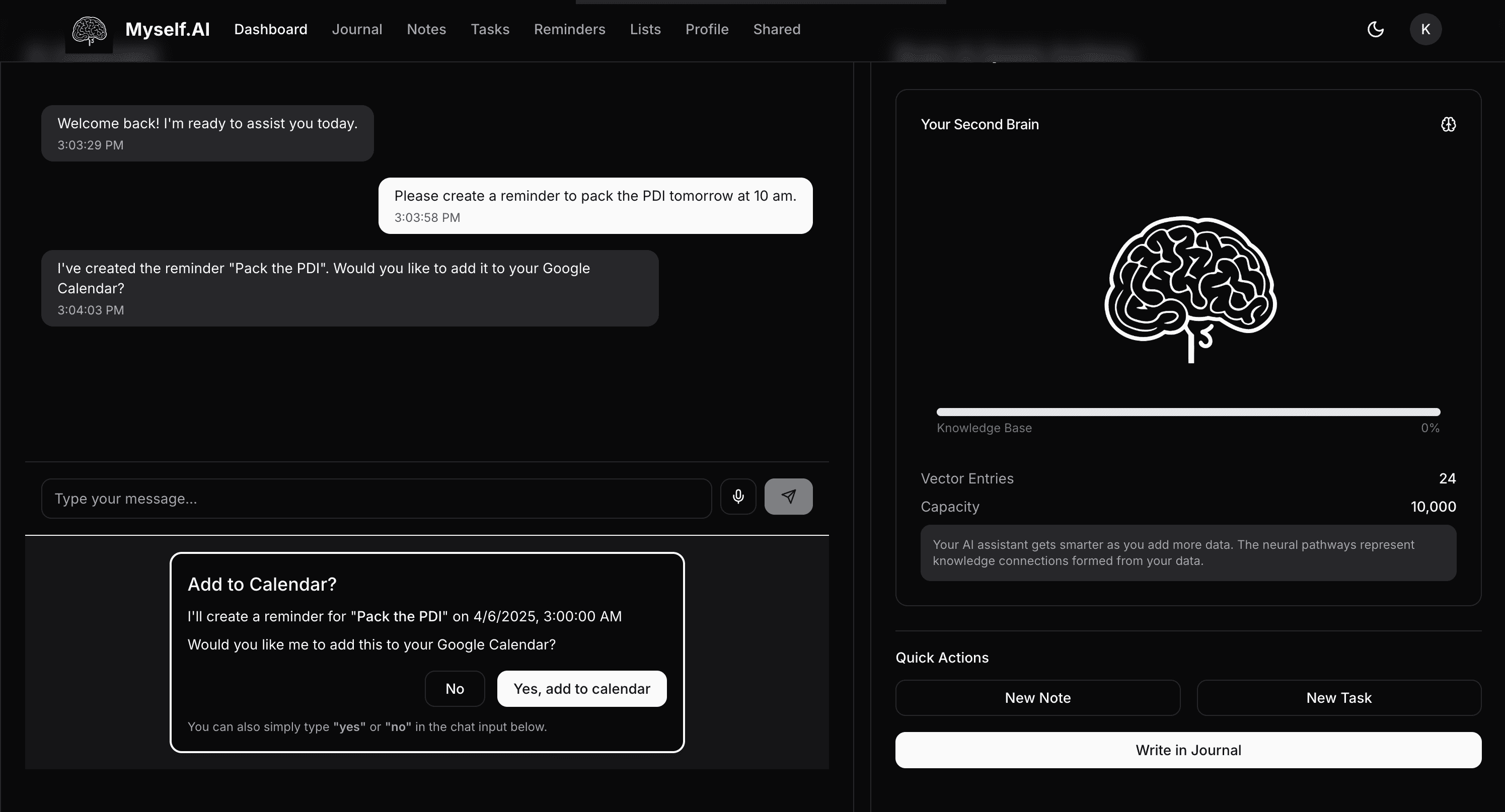Toggle dark mode with the moon icon
Screen dimensions: 1505x812
click(x=1376, y=29)
